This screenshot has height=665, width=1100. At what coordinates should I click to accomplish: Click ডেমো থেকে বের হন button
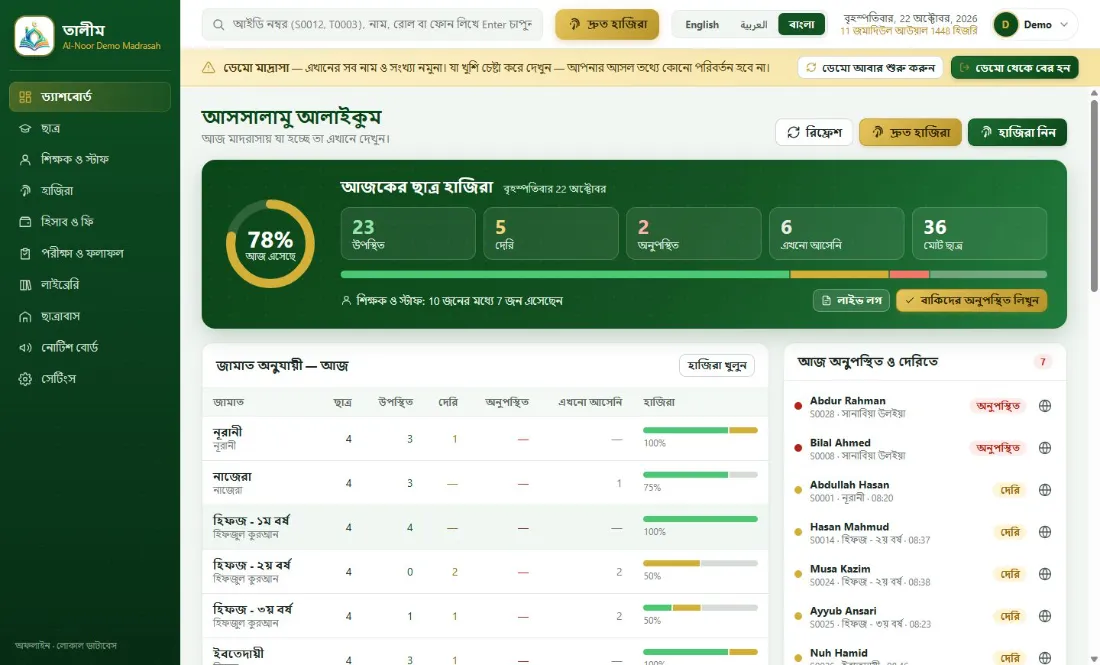coord(1014,67)
